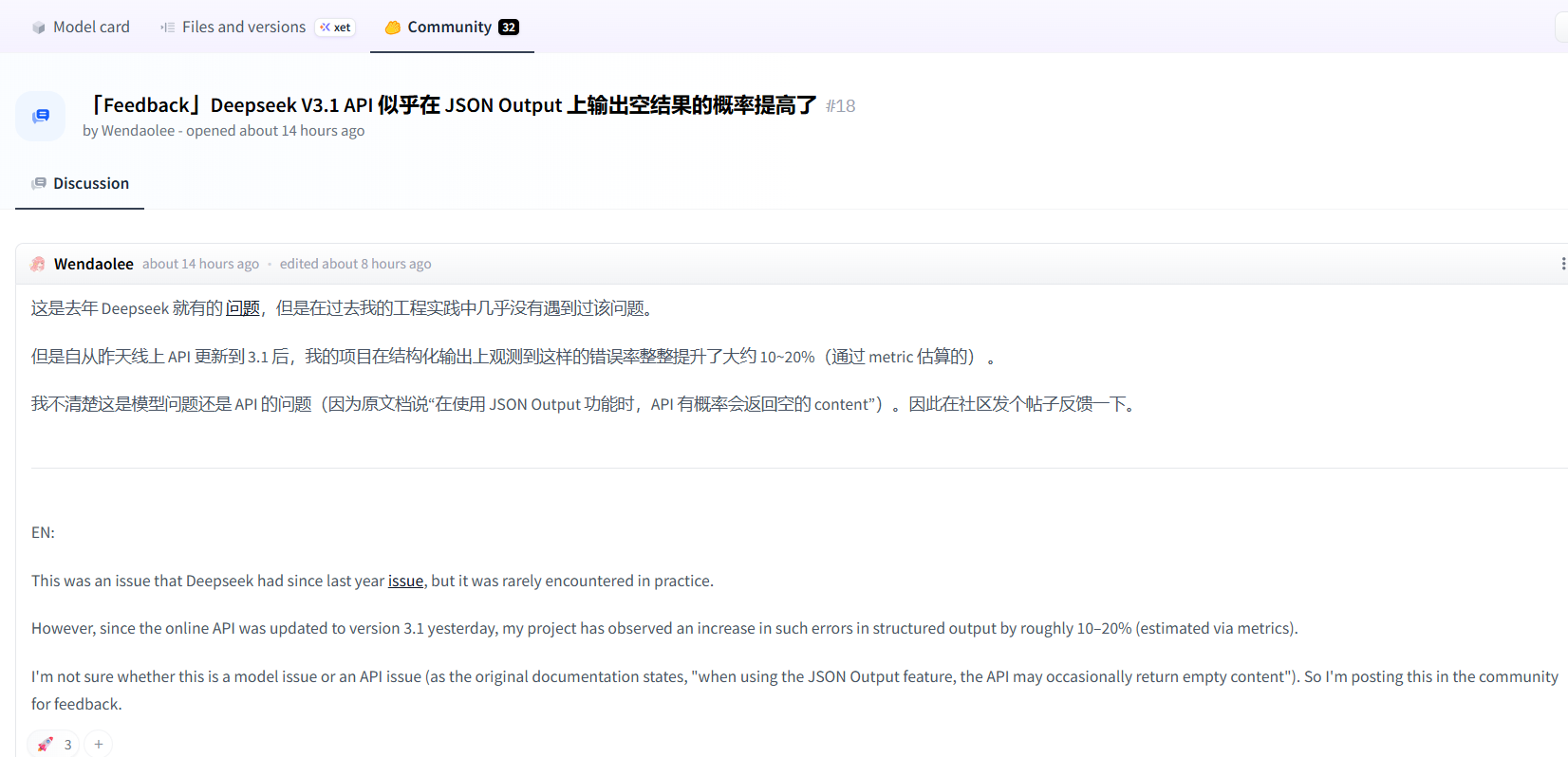This screenshot has width=1568, height=757.
Task: Click the rocket reaction with count 3
Action: click(55, 745)
